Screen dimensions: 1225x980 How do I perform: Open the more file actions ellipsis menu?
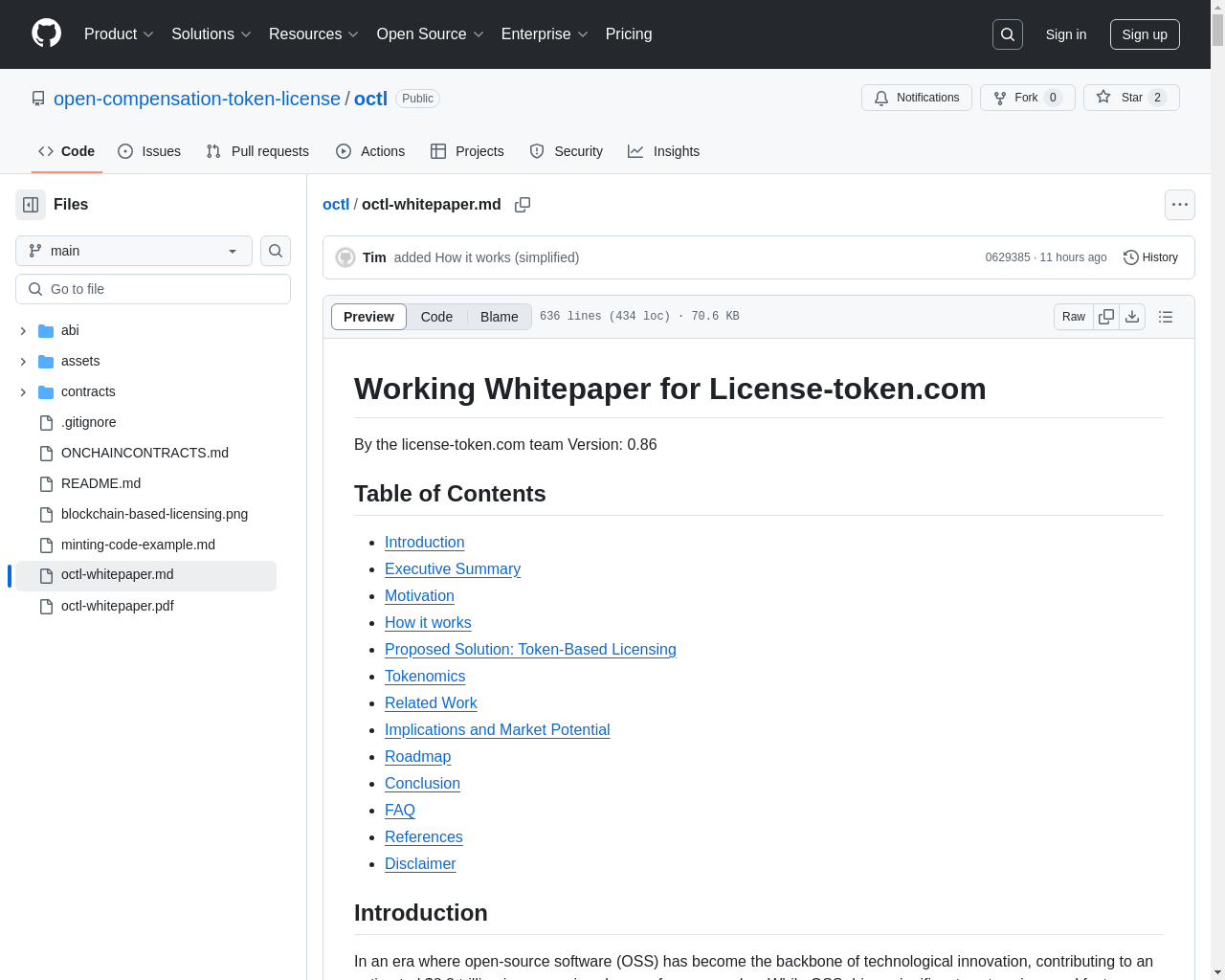(x=1180, y=205)
